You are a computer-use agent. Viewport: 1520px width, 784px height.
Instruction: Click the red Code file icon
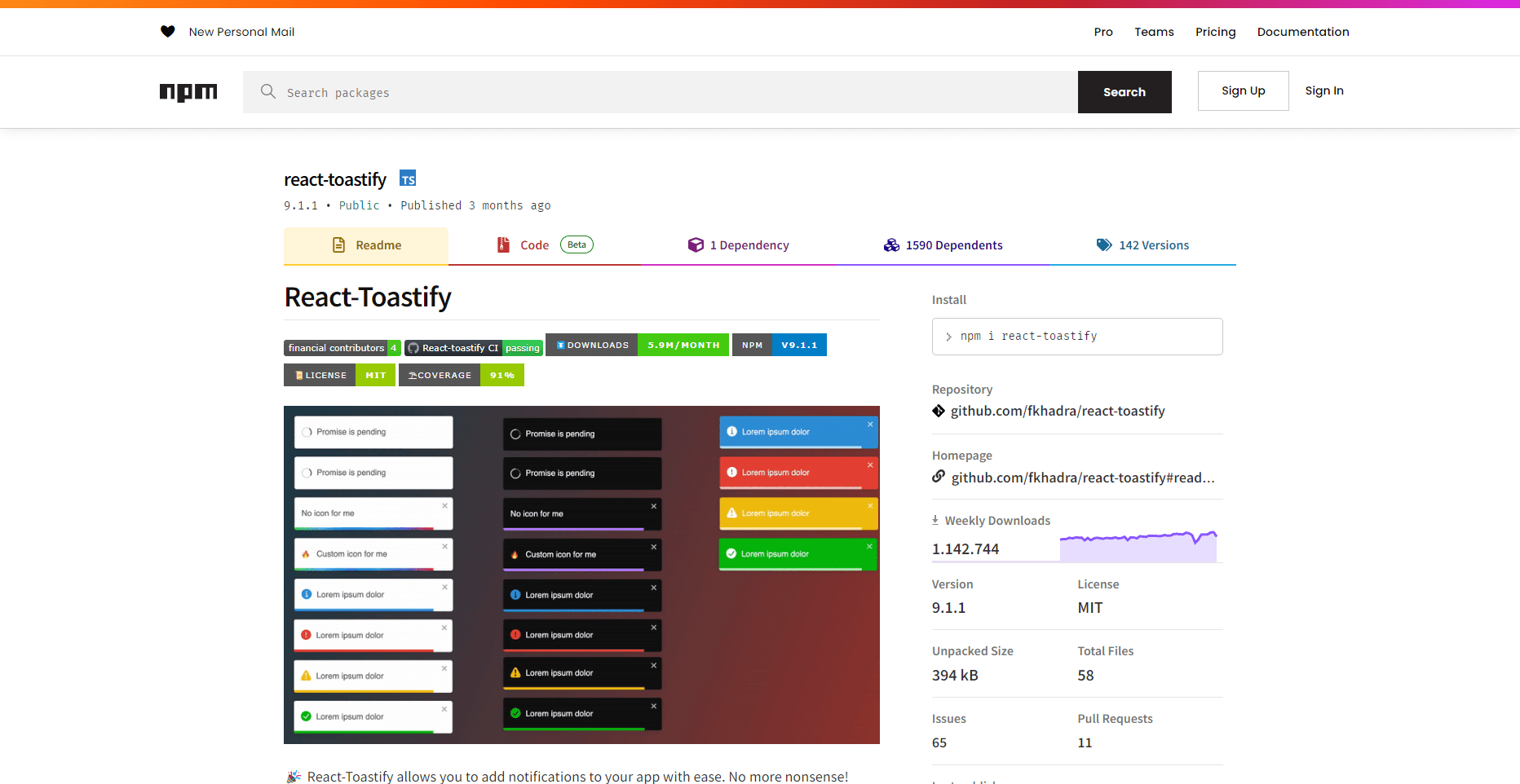(504, 245)
